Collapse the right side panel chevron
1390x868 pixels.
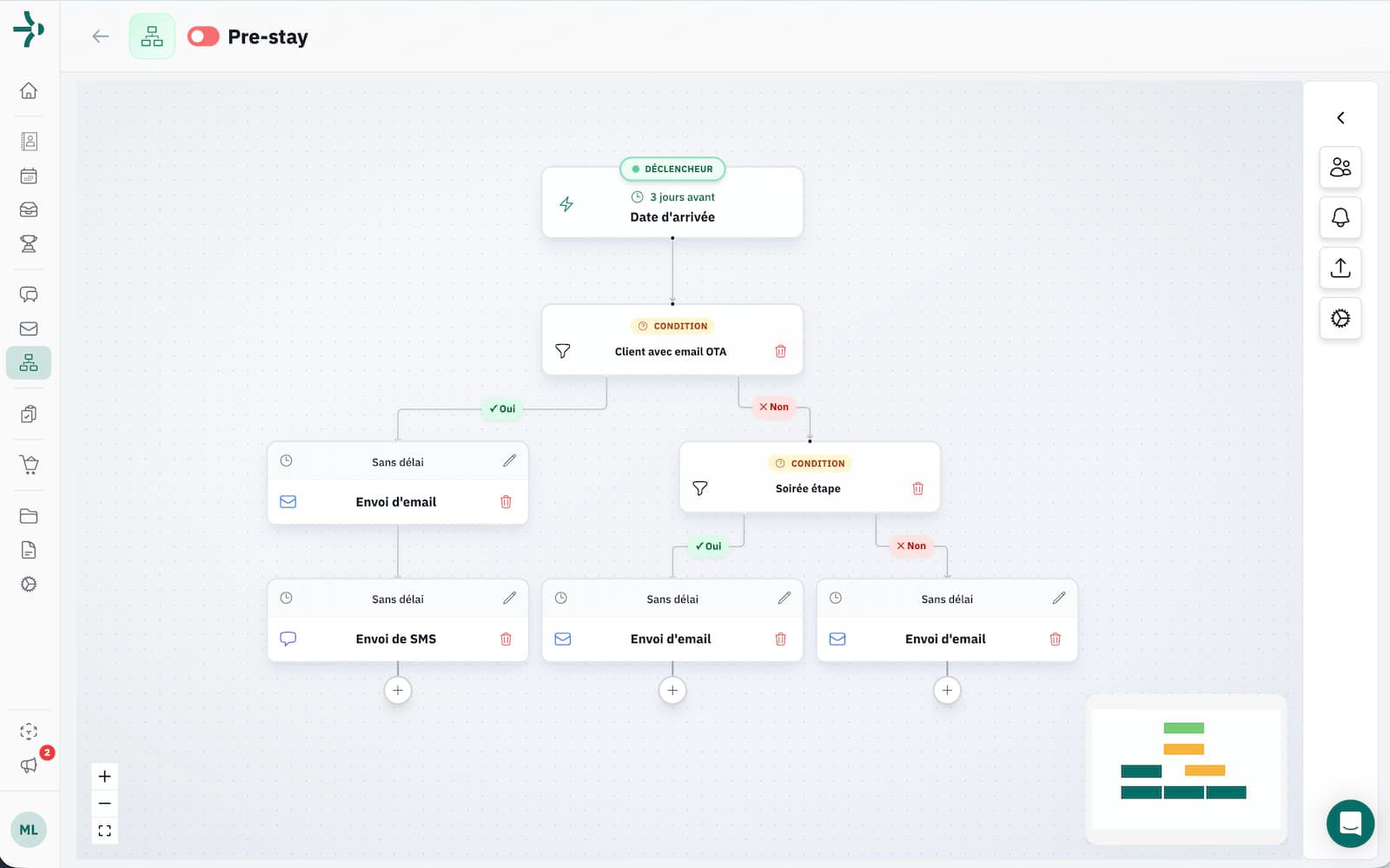click(1340, 118)
